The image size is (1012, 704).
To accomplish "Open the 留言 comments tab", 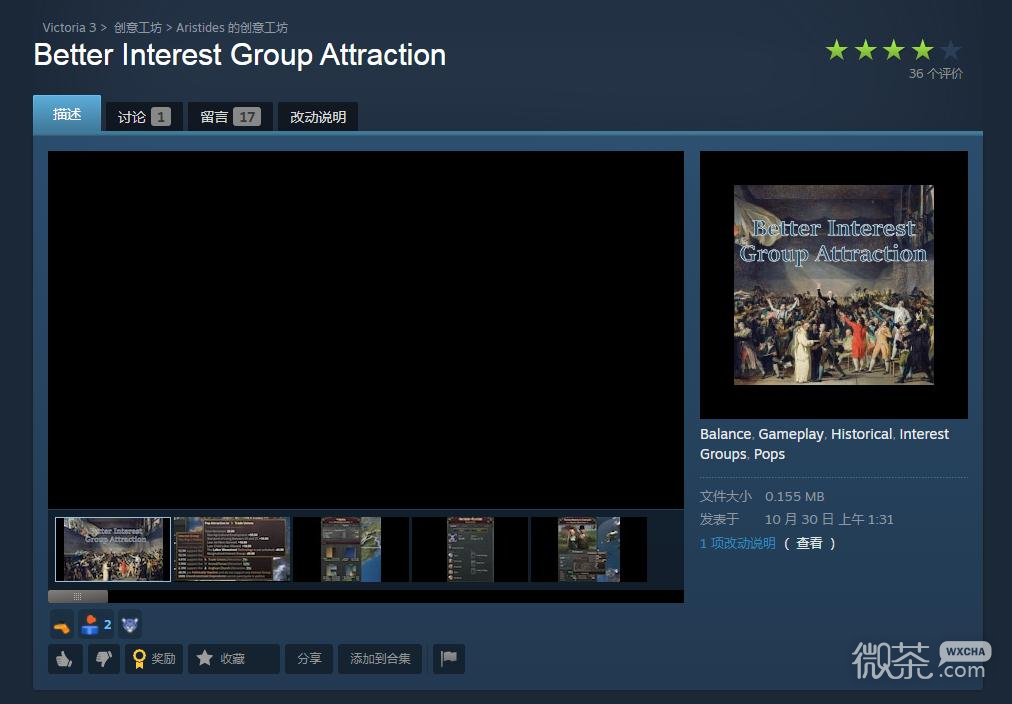I will tap(230, 117).
